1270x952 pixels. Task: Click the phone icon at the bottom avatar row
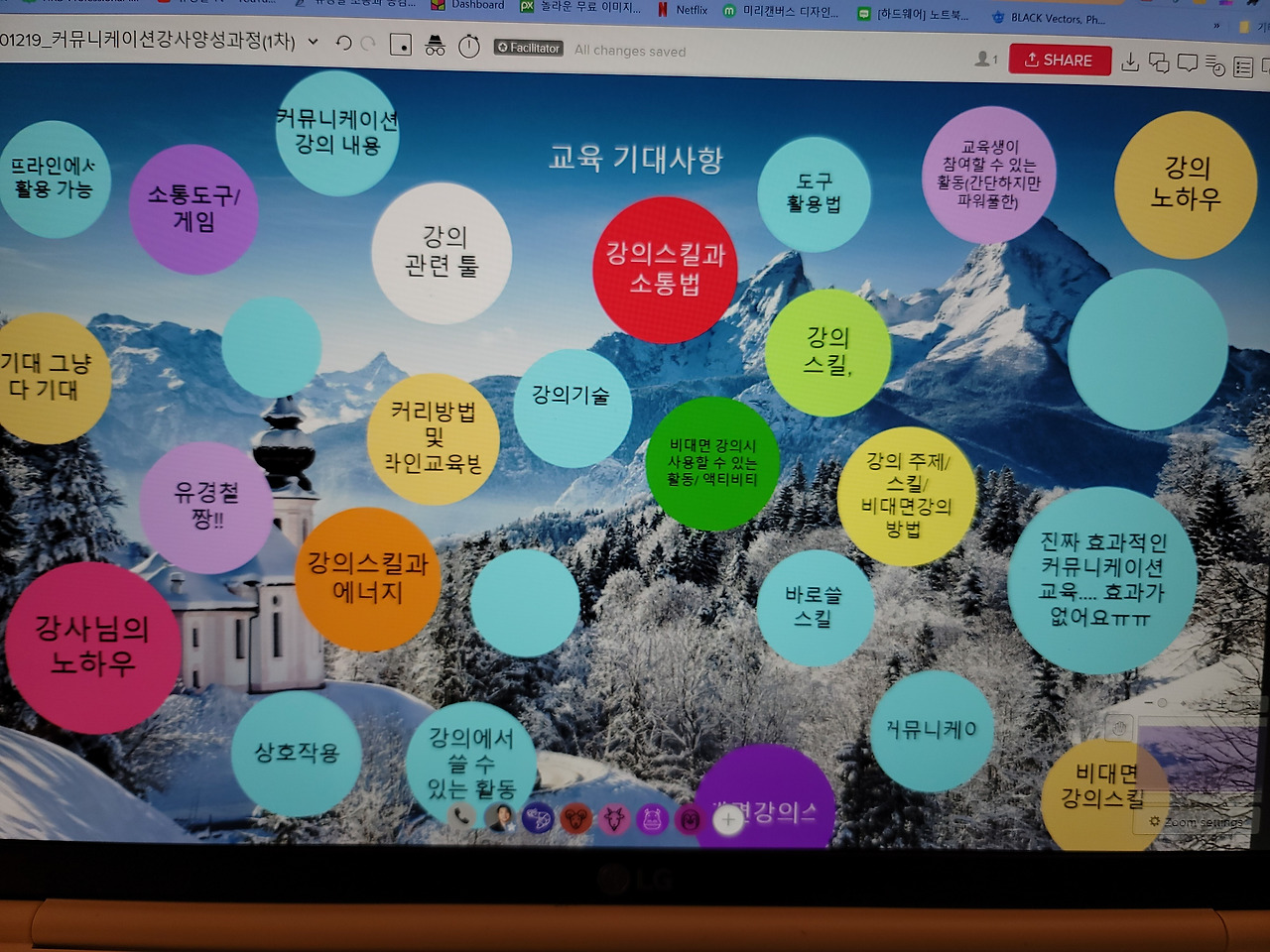461,817
